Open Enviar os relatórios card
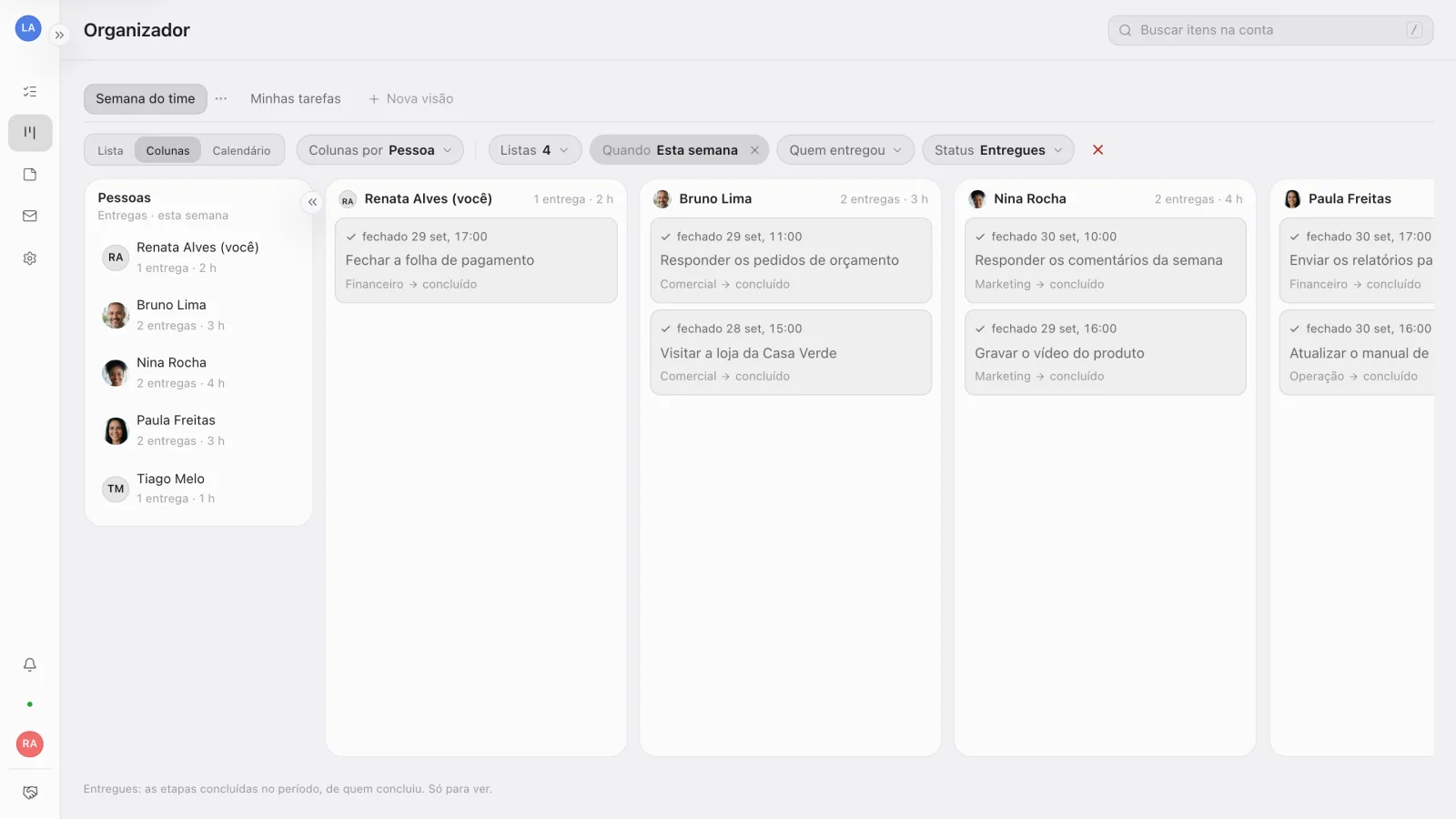The height and width of the screenshot is (819, 1456). point(1357,260)
